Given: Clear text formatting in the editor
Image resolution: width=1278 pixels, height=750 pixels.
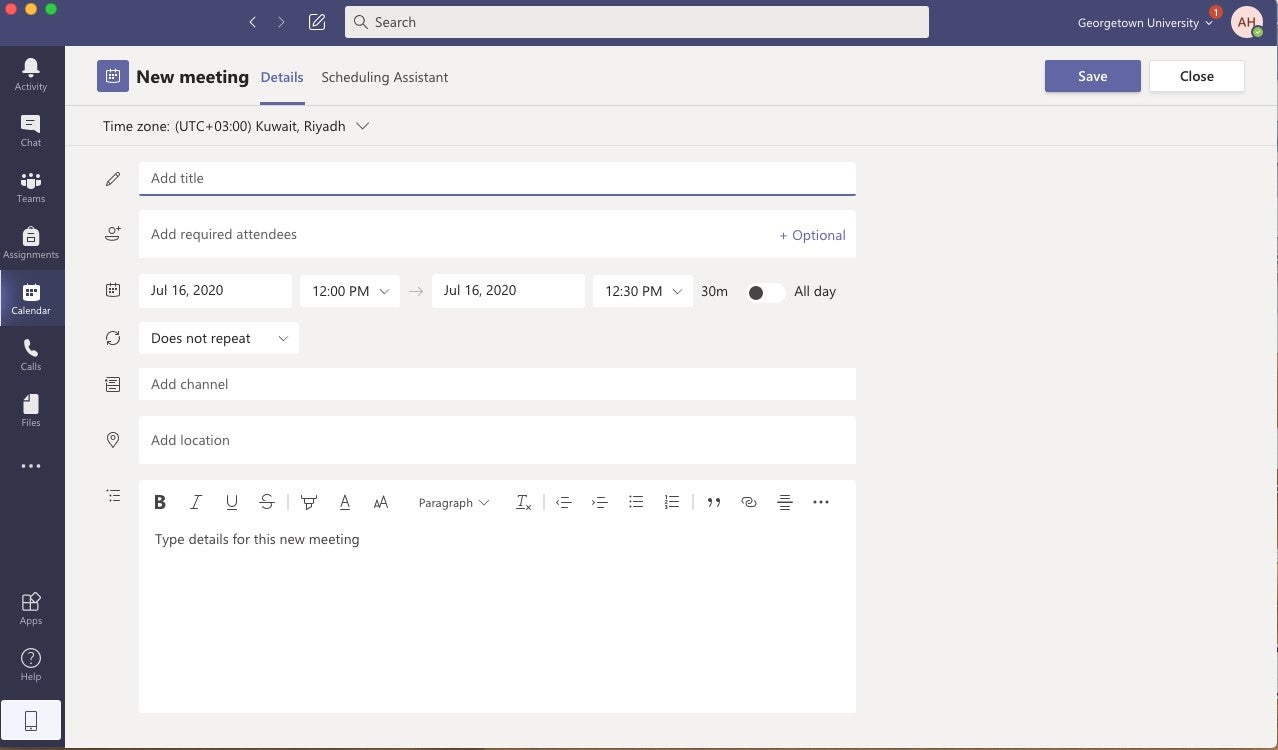Looking at the screenshot, I should click(x=523, y=502).
